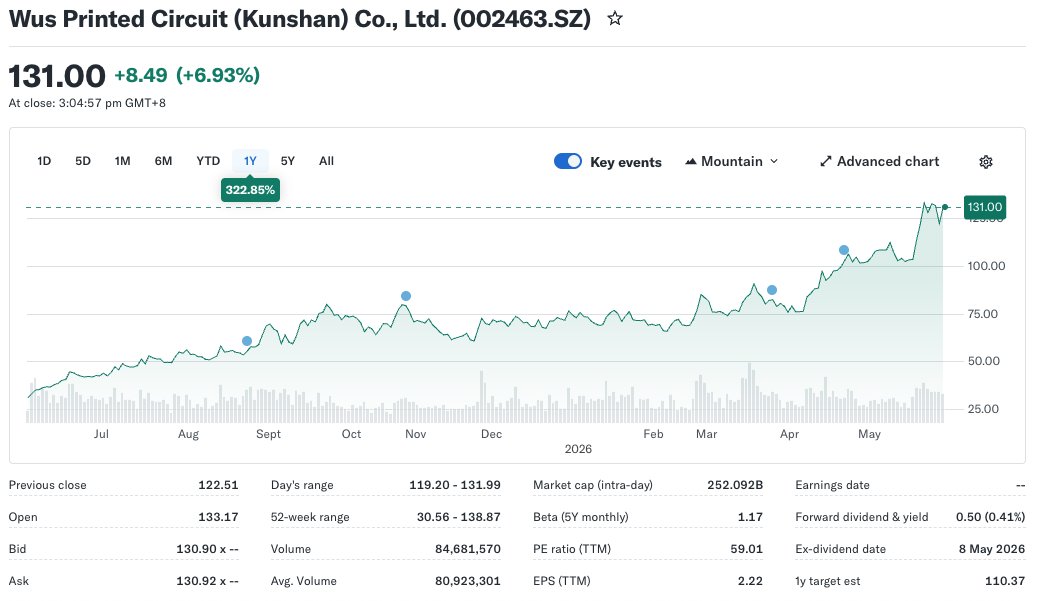Click key event marker near September
Image resolution: width=1040 pixels, height=601 pixels.
pyautogui.click(x=247, y=341)
